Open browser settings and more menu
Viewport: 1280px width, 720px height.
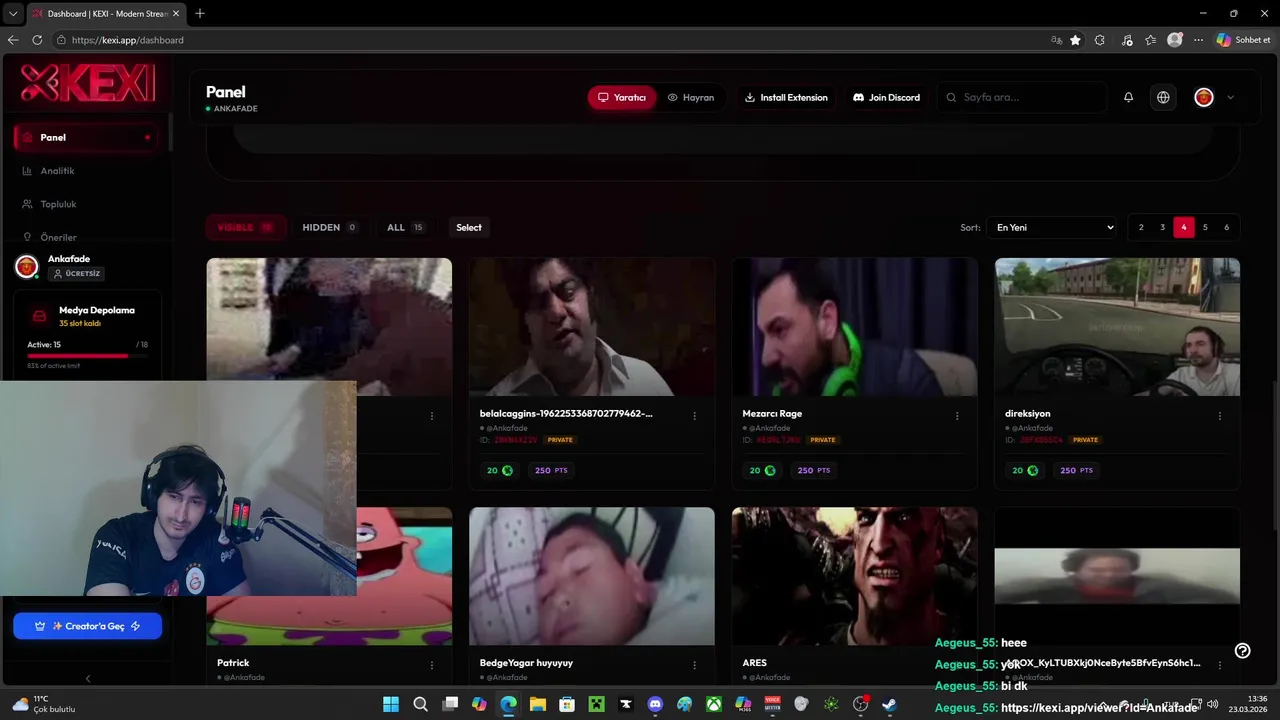(x=1198, y=40)
